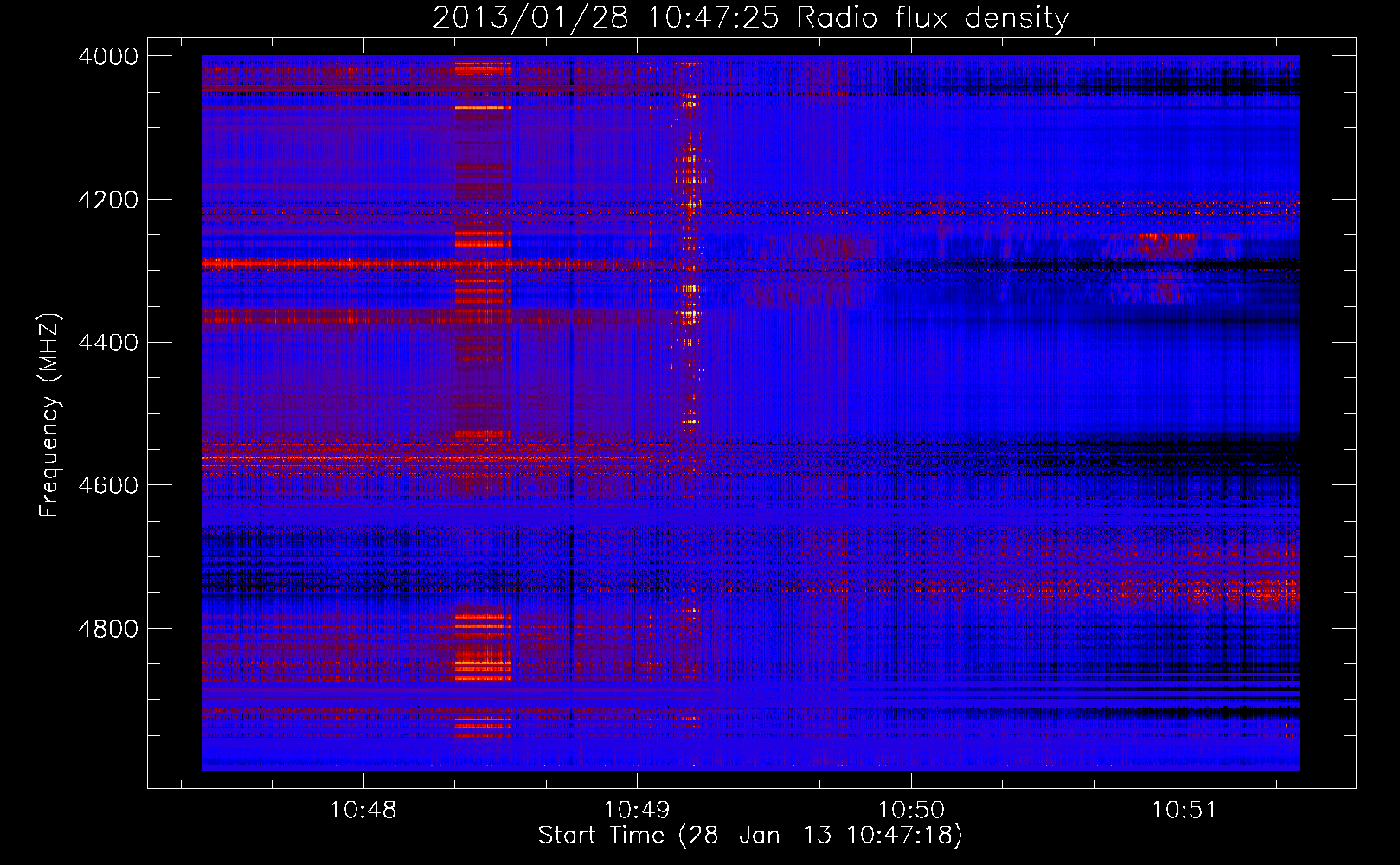Click the 10:48 time tick label

[x=363, y=811]
